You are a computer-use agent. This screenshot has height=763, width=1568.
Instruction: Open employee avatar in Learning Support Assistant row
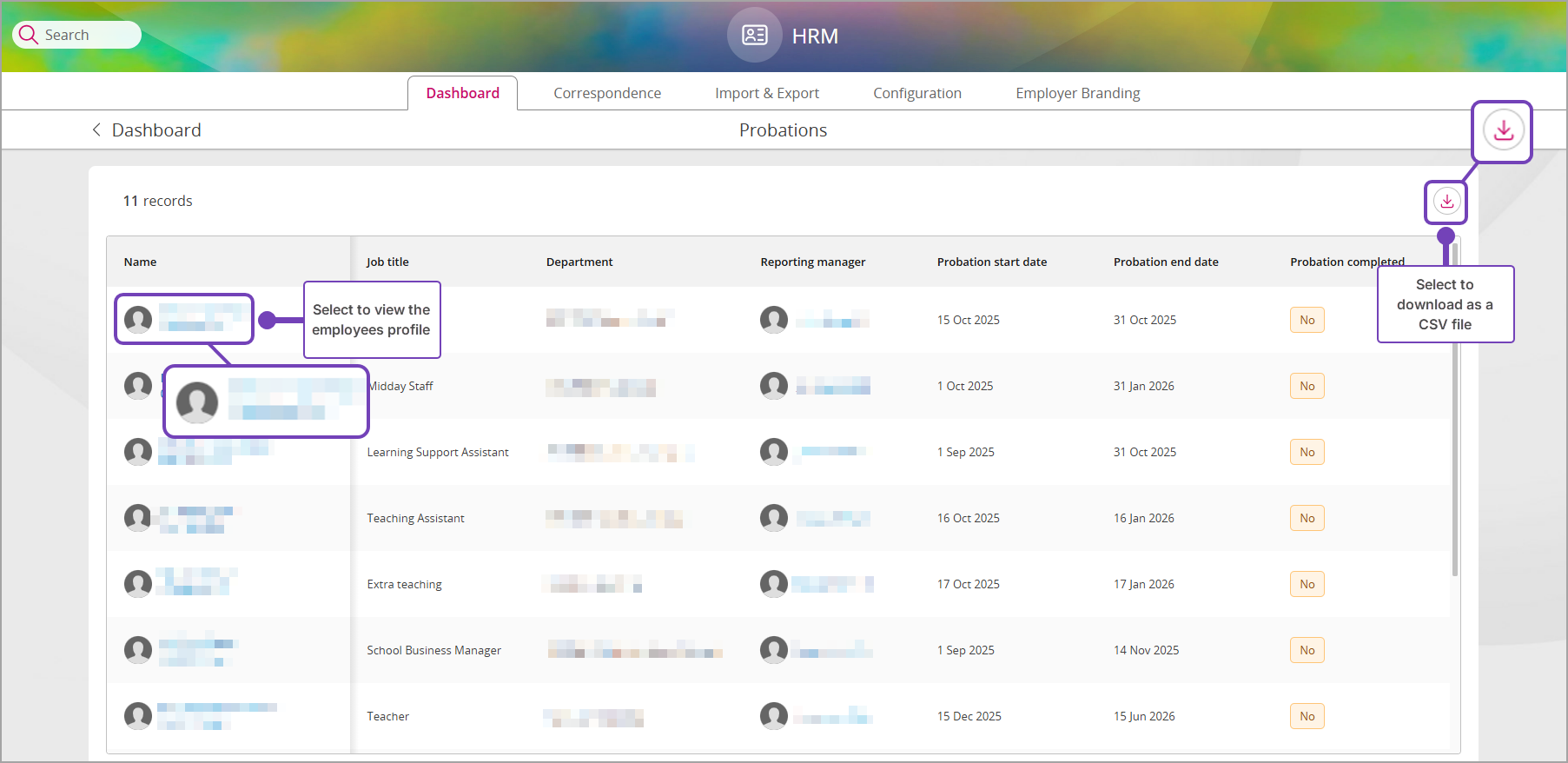point(138,452)
